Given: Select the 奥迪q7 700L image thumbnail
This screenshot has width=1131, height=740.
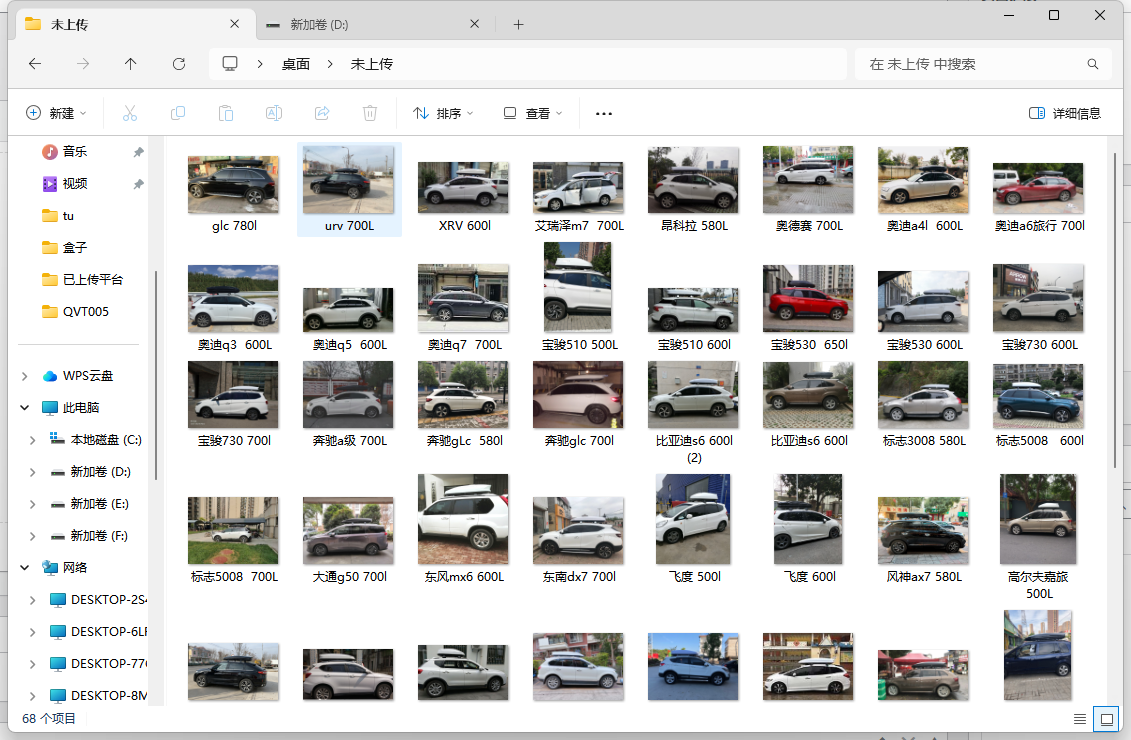Looking at the screenshot, I should (x=463, y=298).
